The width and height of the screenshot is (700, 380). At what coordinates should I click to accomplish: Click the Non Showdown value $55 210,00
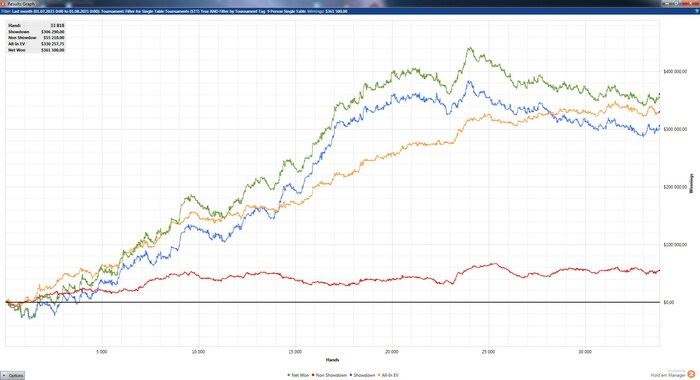54,38
